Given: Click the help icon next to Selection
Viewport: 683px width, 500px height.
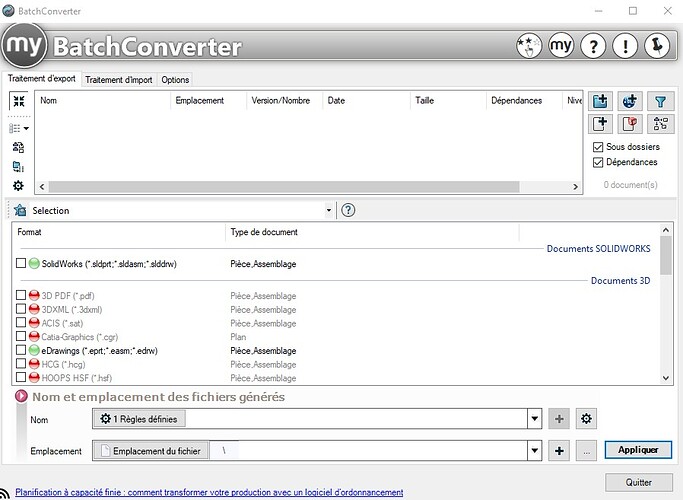Looking at the screenshot, I should 348,211.
